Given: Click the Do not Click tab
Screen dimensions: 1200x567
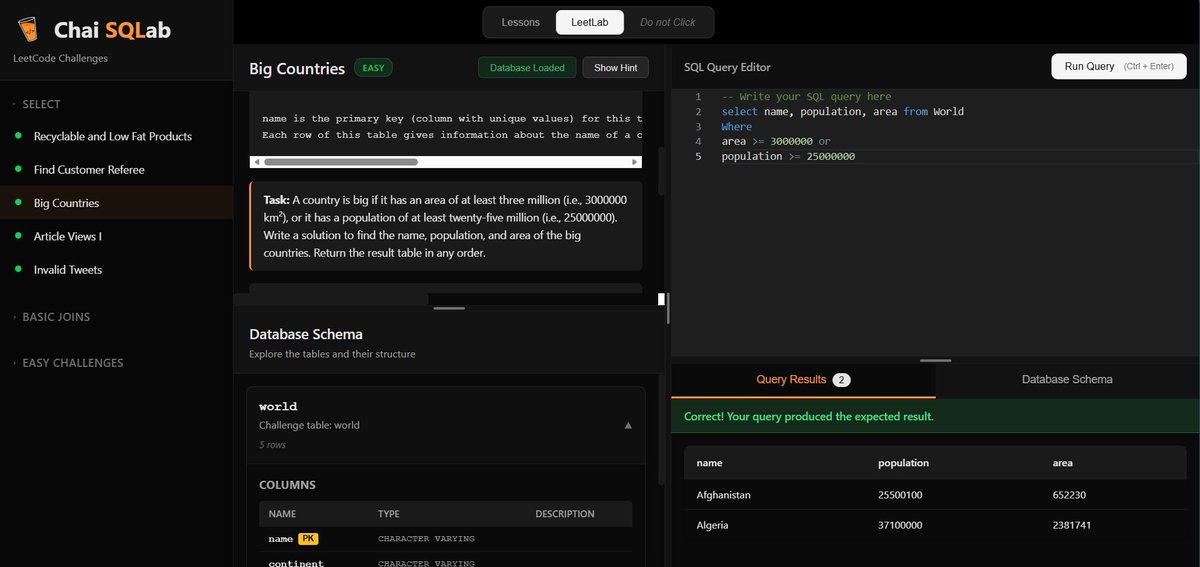Looking at the screenshot, I should coord(668,22).
